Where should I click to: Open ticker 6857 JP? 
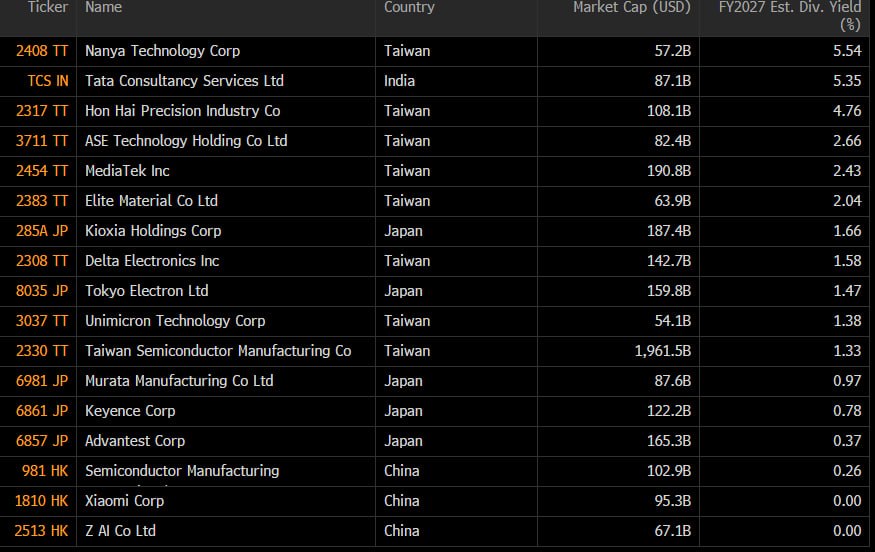point(42,441)
